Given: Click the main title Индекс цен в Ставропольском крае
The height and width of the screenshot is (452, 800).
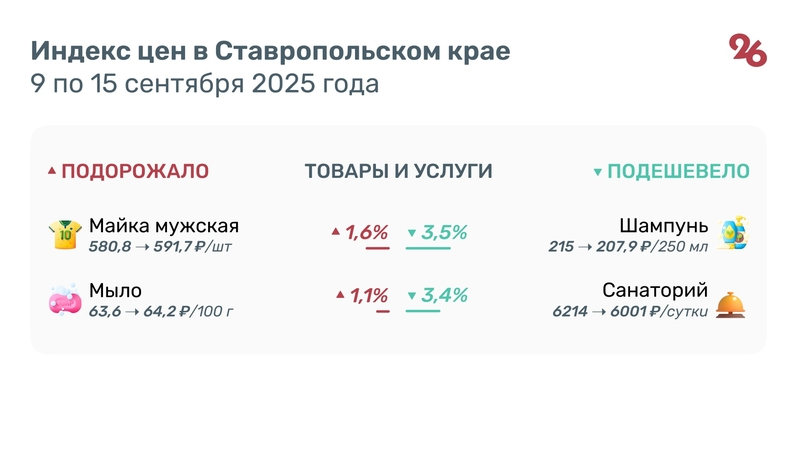Looking at the screenshot, I should 270,50.
